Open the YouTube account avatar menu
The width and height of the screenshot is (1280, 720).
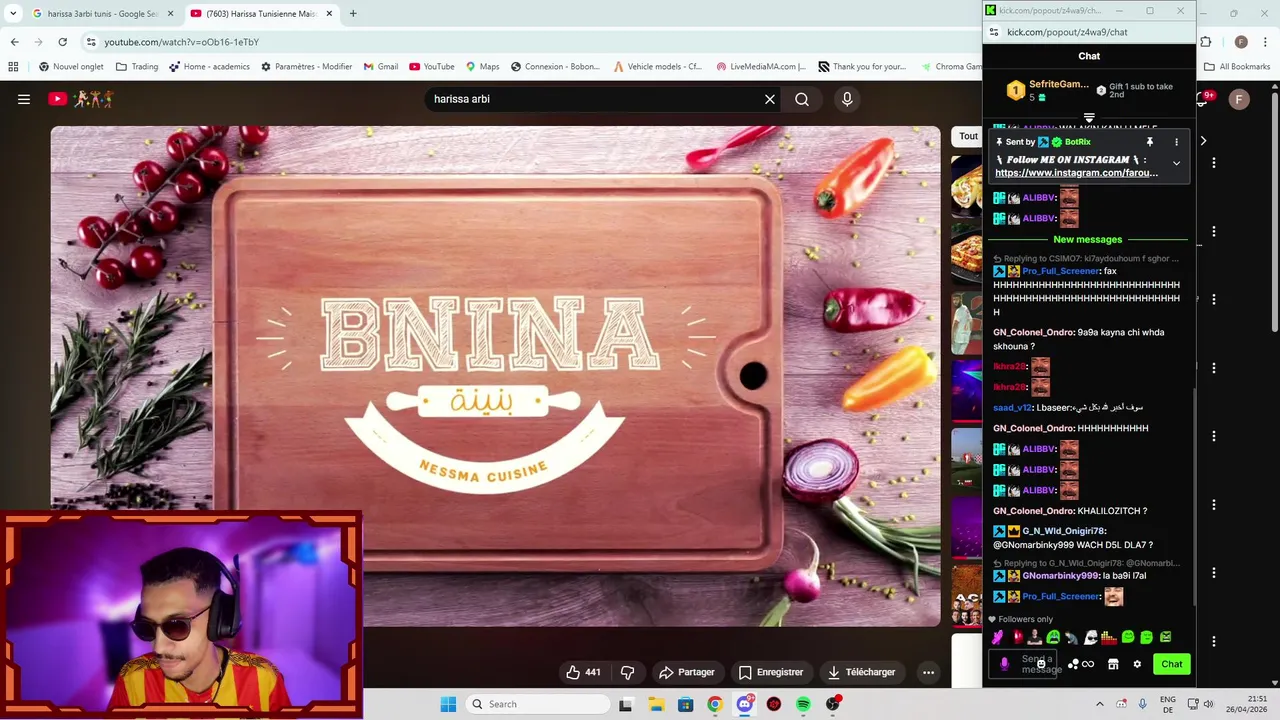[1239, 99]
